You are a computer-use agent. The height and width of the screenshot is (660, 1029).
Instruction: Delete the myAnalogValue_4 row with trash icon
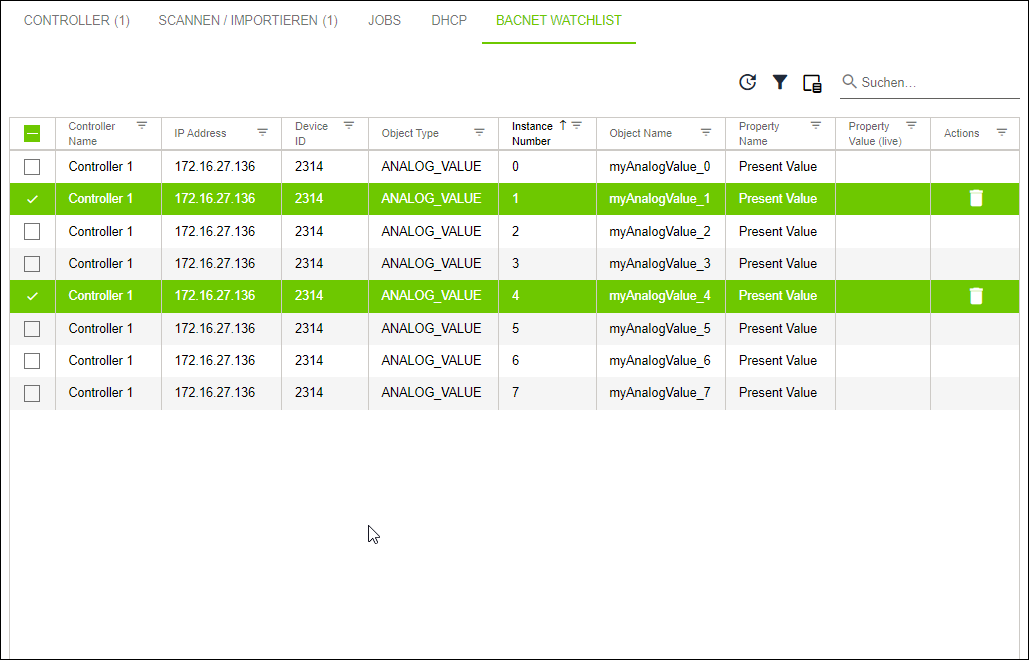976,296
